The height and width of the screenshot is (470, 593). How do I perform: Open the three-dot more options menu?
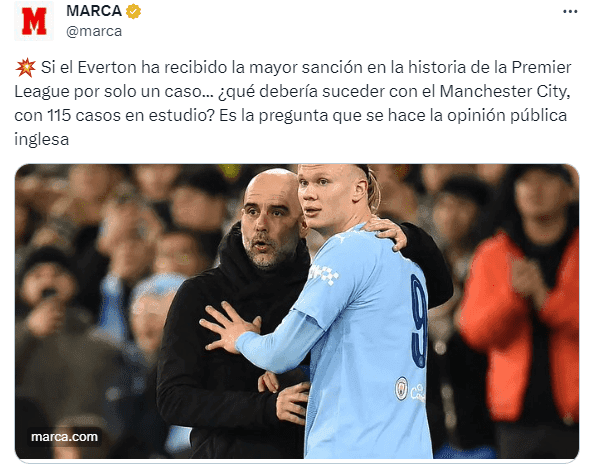[x=570, y=12]
